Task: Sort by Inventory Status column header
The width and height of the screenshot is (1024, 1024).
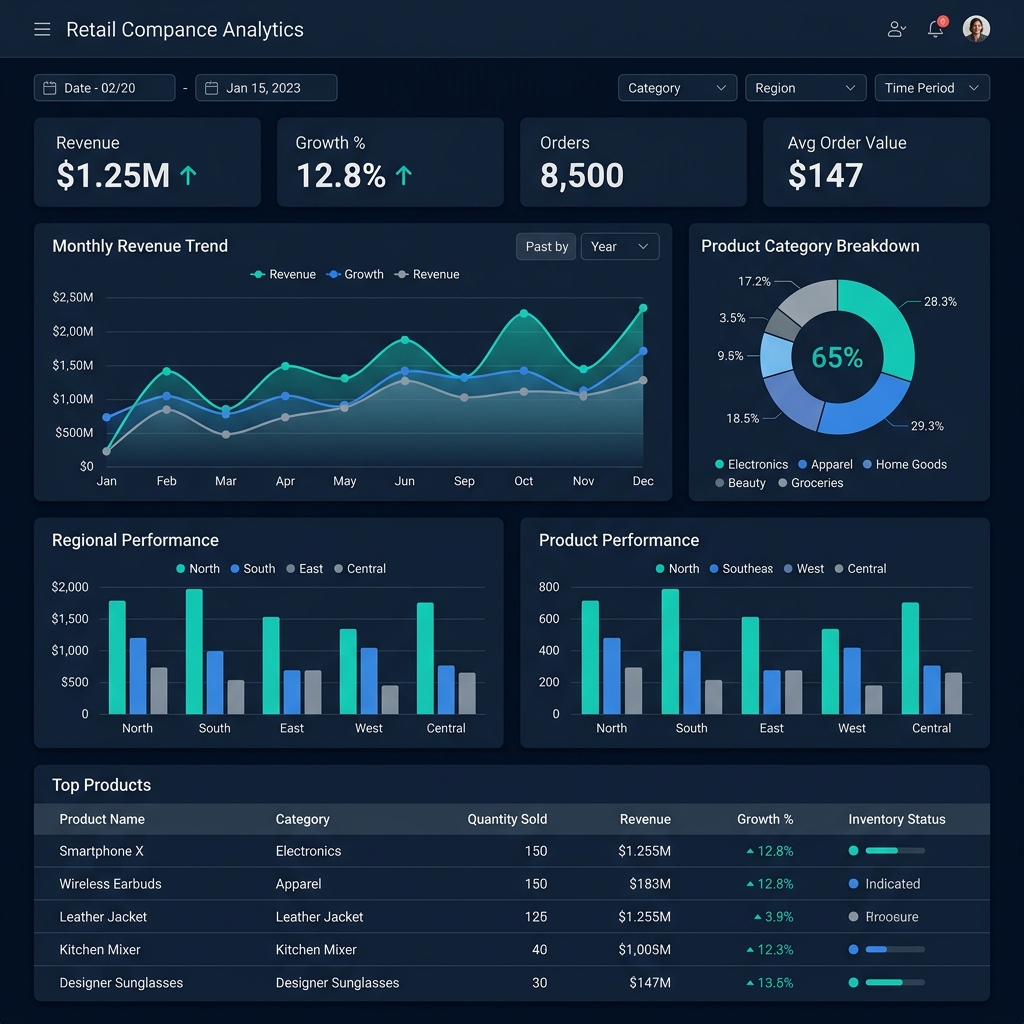Action: tap(897, 819)
